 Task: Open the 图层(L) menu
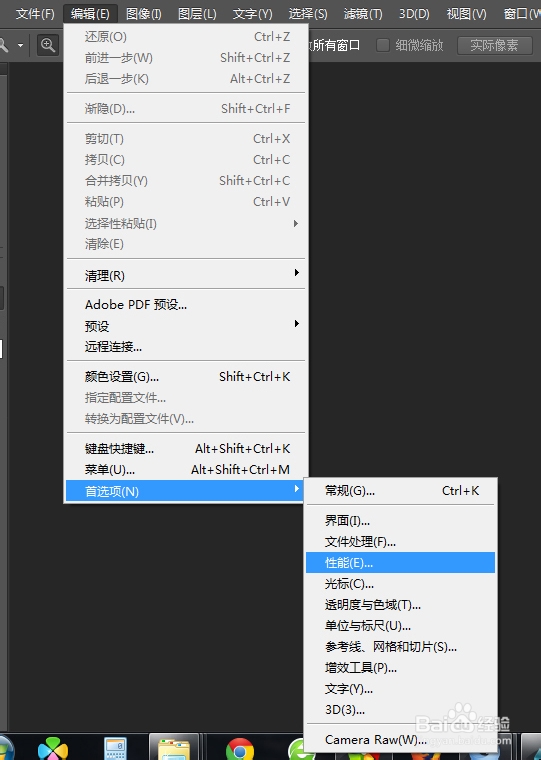pyautogui.click(x=197, y=14)
